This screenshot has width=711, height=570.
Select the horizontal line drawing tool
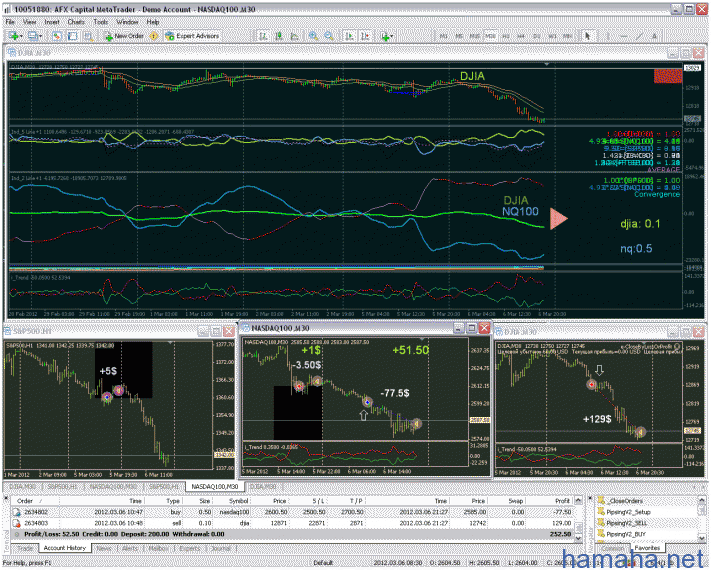pos(624,36)
